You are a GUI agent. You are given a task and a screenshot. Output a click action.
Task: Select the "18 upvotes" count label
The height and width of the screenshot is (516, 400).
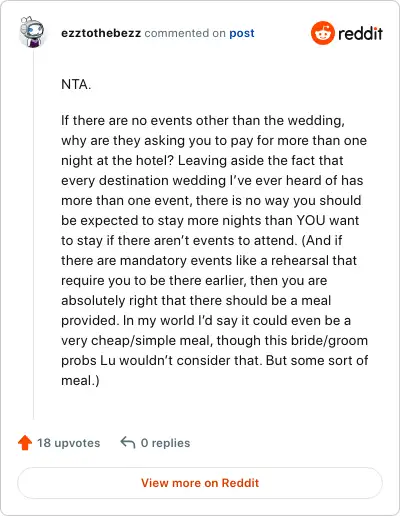(x=69, y=443)
